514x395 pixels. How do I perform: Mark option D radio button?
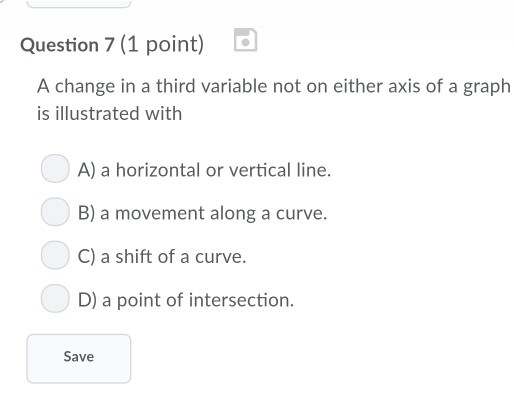55,298
